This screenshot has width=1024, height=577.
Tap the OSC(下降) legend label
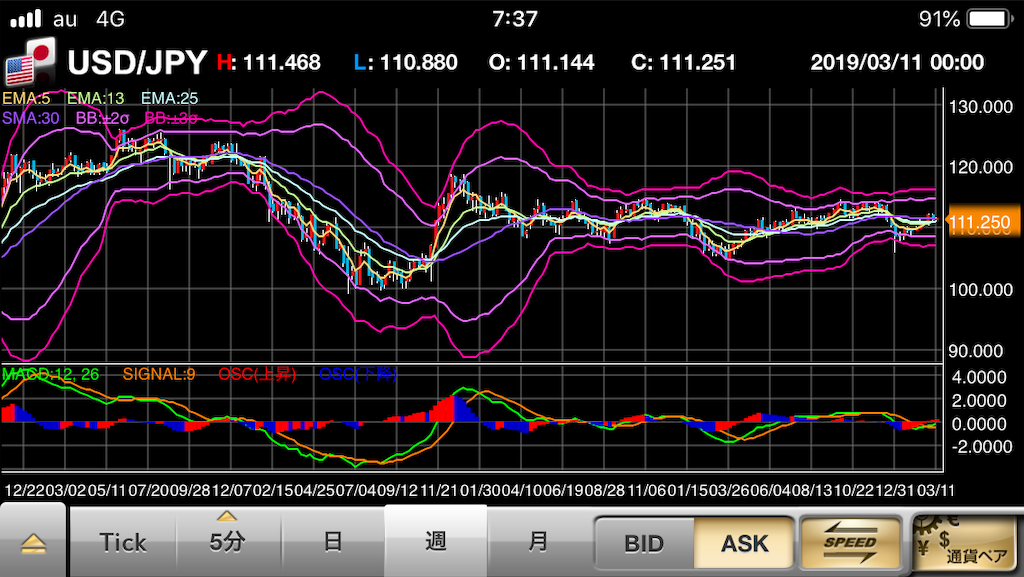click(x=358, y=374)
